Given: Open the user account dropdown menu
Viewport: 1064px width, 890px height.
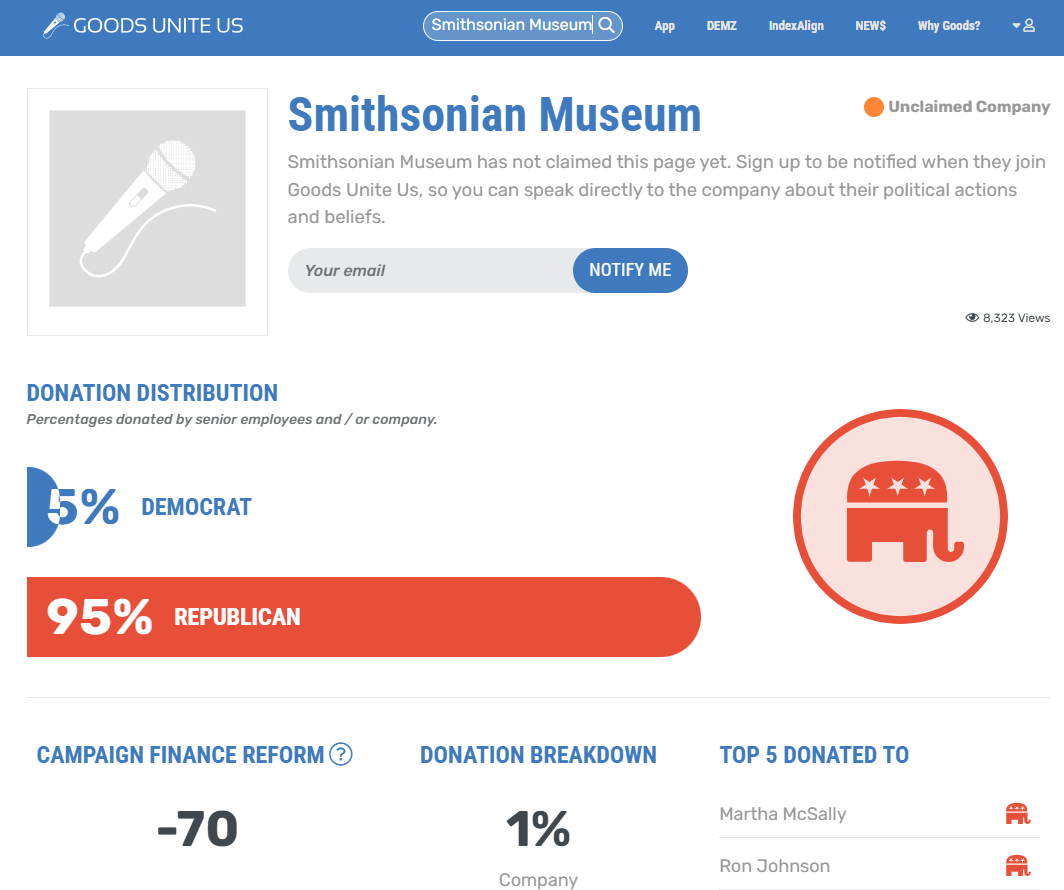Looking at the screenshot, I should 1023,25.
